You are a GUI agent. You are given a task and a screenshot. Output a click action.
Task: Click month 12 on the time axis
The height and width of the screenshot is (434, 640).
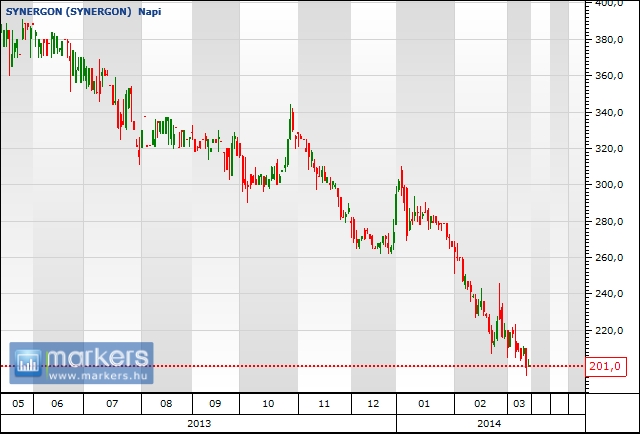(x=373, y=404)
